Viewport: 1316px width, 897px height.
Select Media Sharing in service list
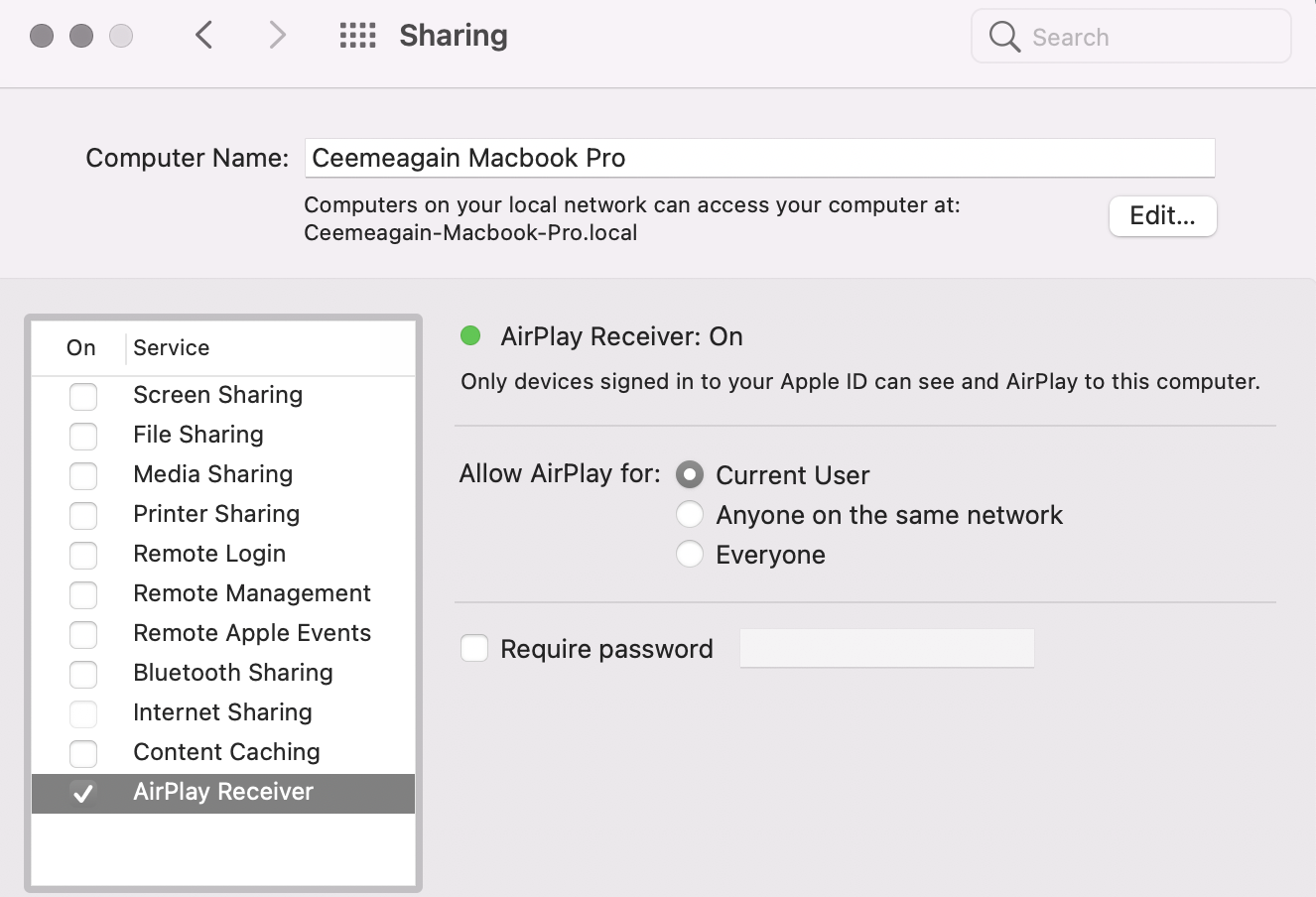pyautogui.click(x=213, y=474)
